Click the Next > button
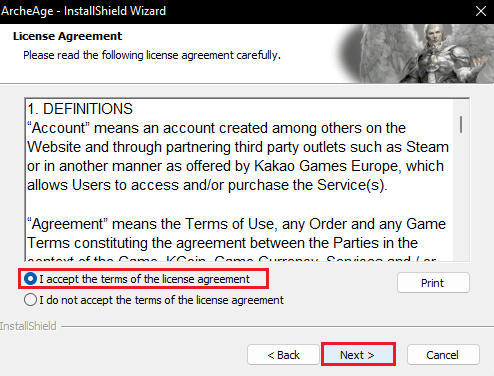 pyautogui.click(x=358, y=355)
